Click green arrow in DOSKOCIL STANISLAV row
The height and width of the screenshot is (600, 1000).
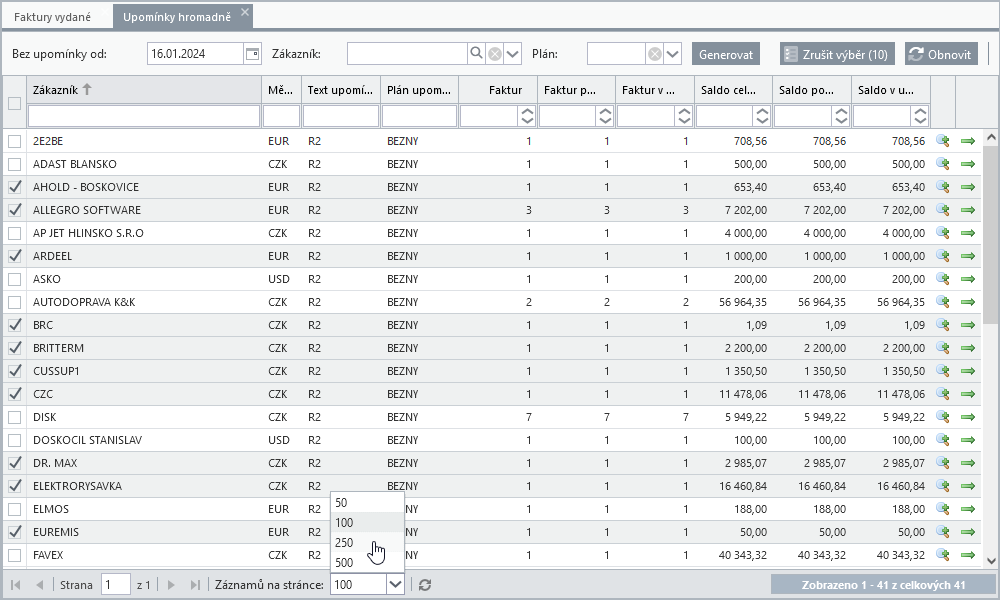pos(968,440)
